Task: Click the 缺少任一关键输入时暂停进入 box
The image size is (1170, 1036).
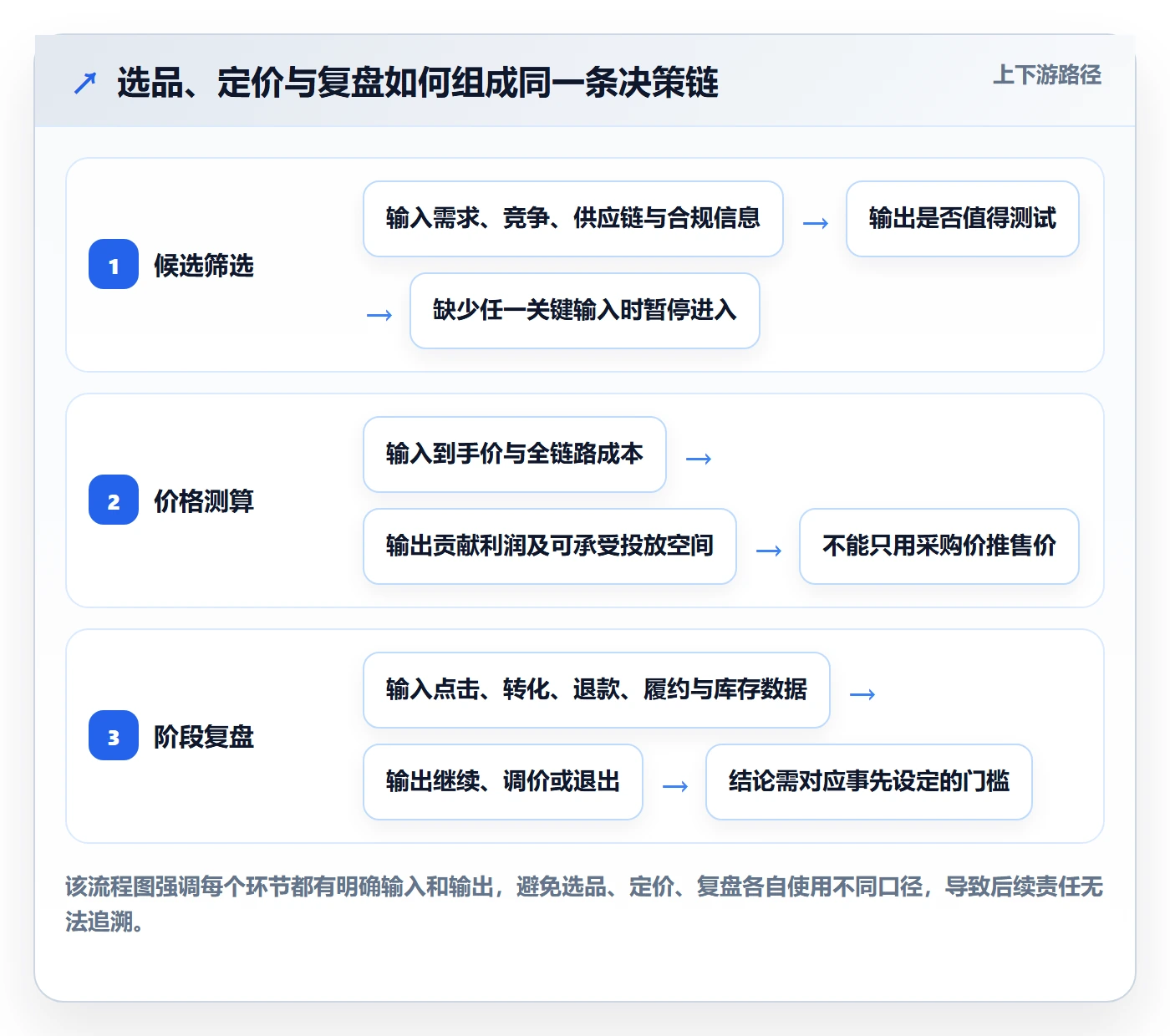Action: coord(585,311)
